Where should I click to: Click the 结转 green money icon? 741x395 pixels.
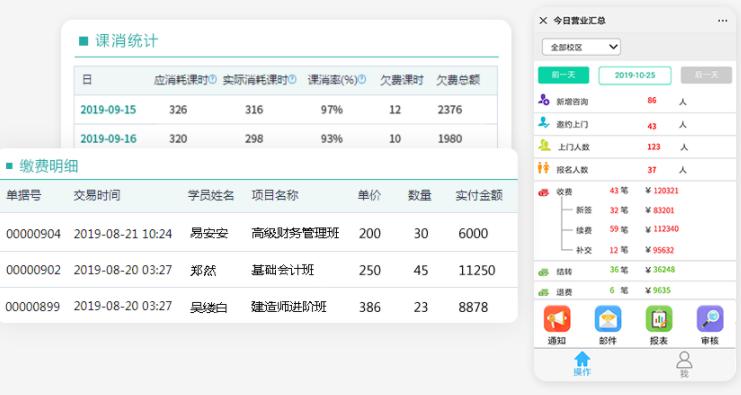[x=543, y=272]
